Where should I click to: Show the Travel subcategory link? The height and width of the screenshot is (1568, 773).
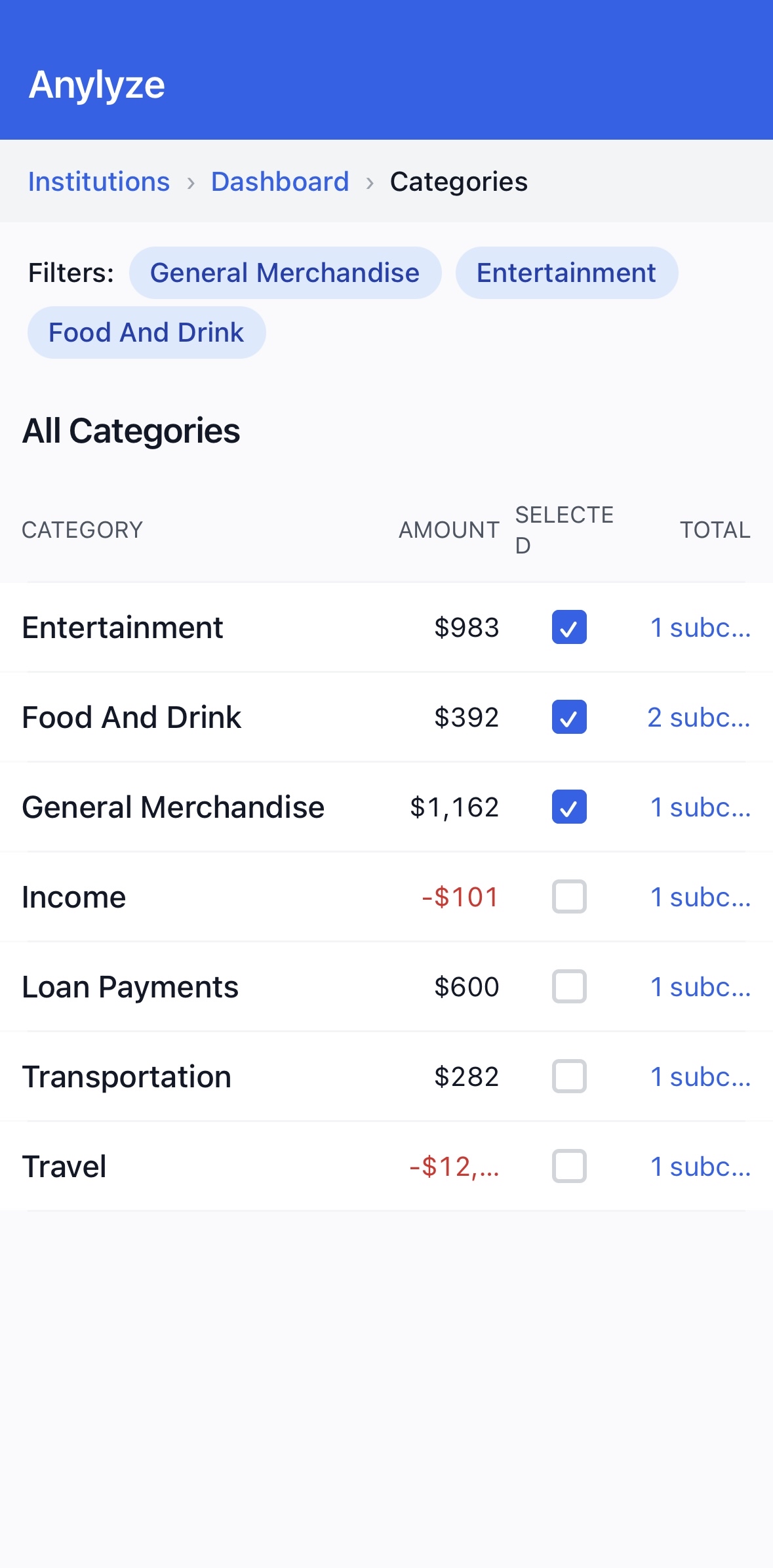coord(700,1167)
